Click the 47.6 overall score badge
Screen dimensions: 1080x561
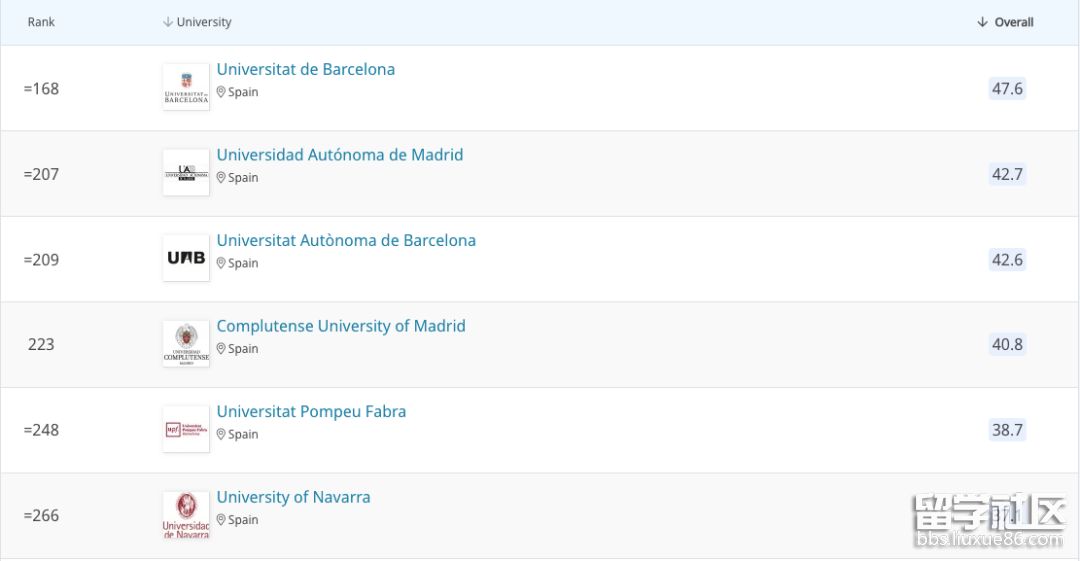point(1007,89)
